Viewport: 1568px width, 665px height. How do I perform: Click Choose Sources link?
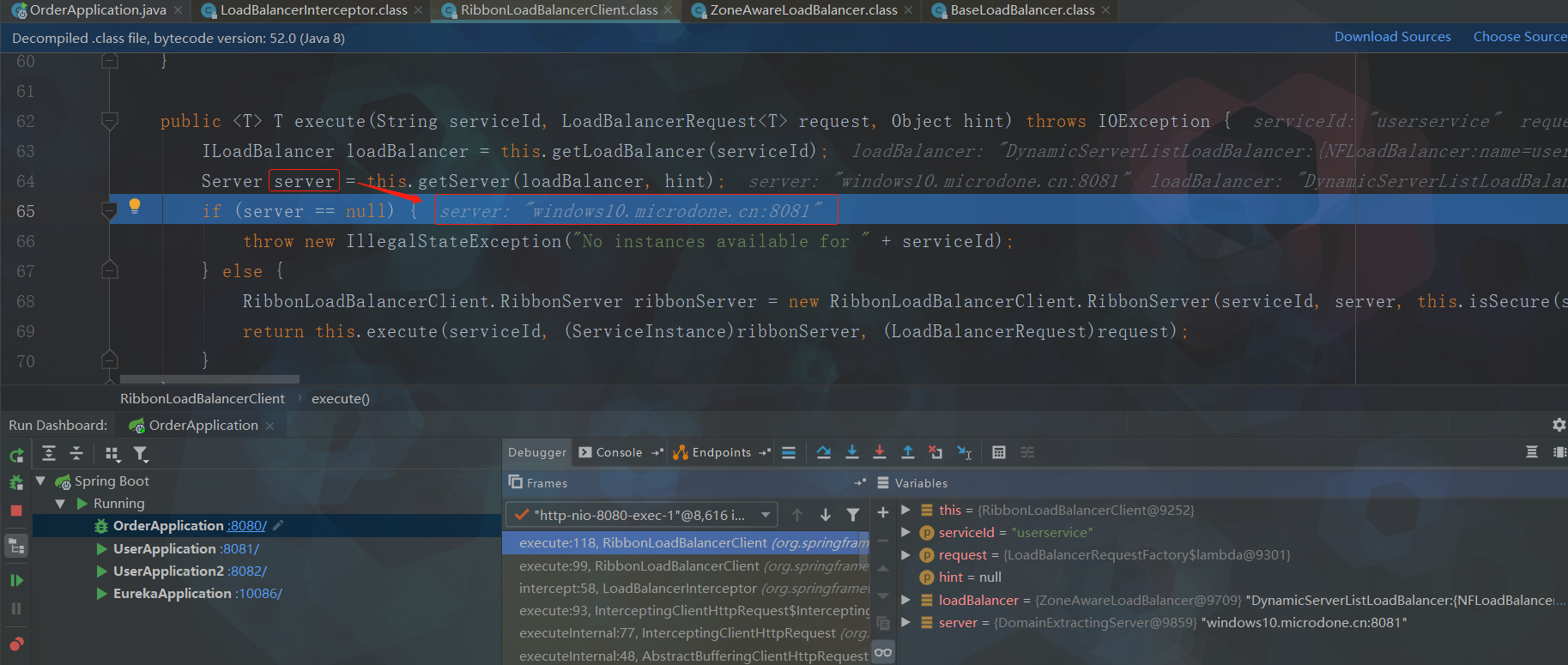pos(1520,37)
